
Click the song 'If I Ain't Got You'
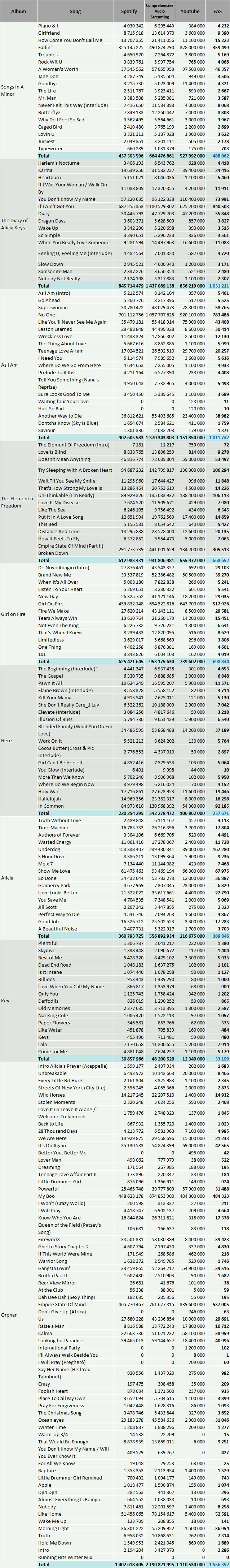click(x=56, y=206)
